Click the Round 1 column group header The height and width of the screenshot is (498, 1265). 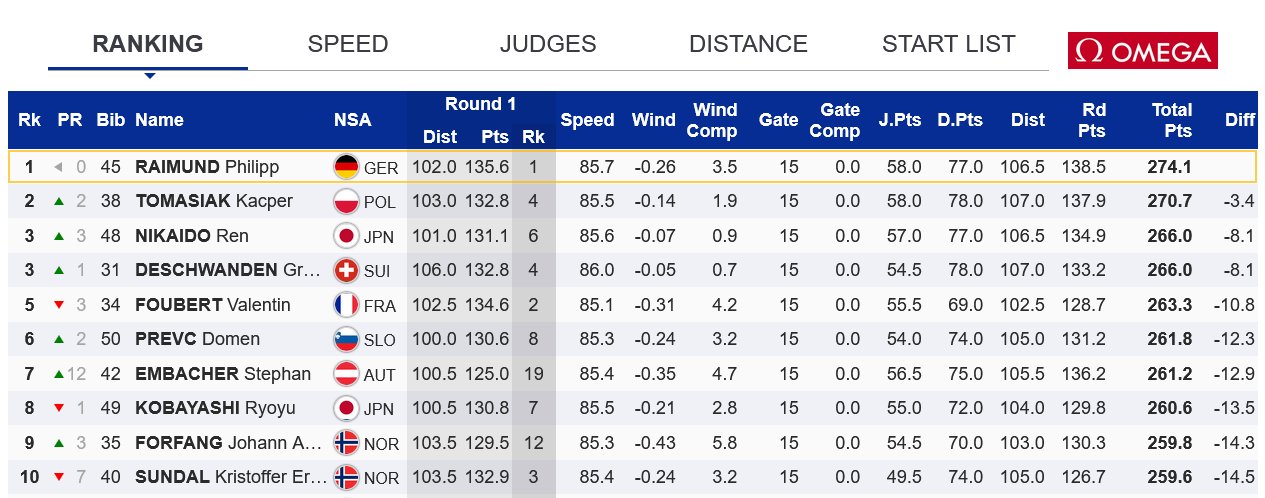click(480, 104)
